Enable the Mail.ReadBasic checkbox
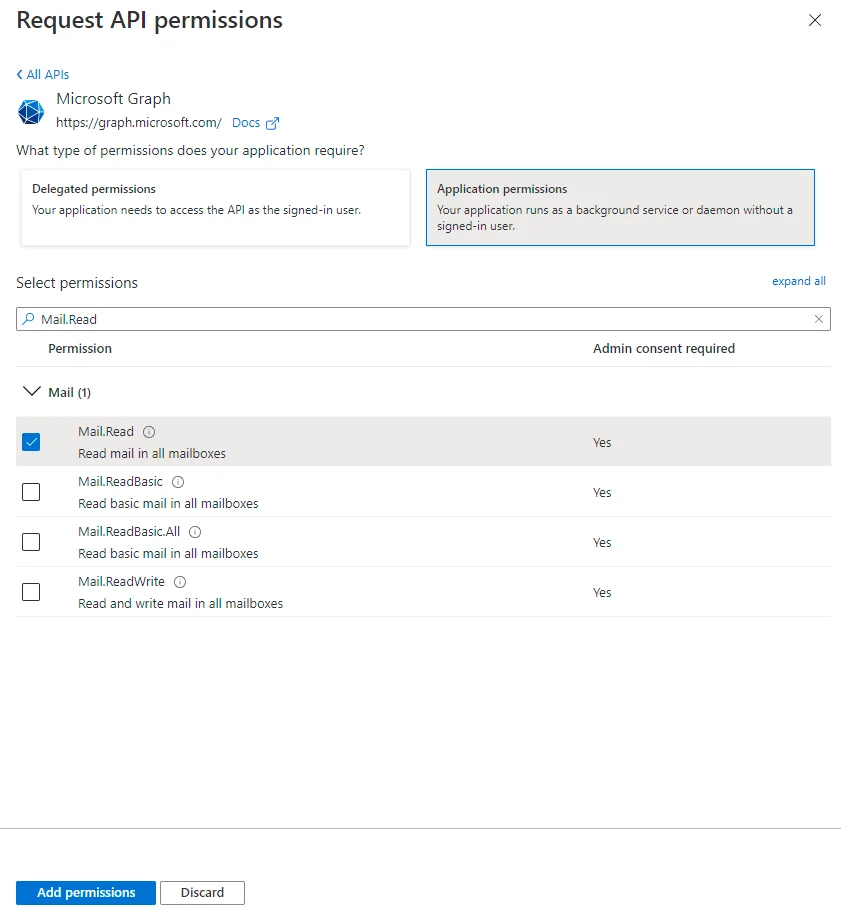841x919 pixels. [x=31, y=492]
